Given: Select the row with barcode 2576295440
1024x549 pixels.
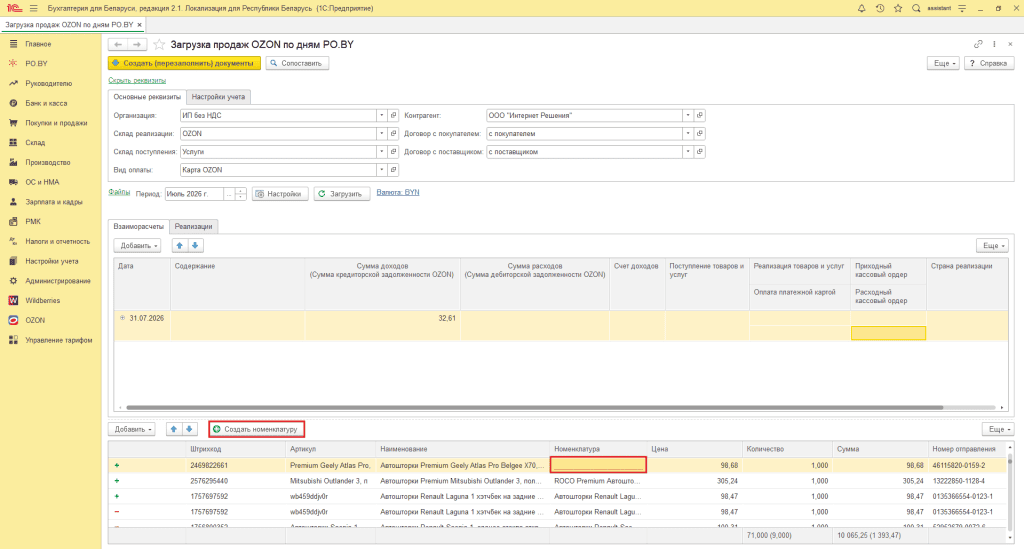Looking at the screenshot, I should tap(558, 480).
